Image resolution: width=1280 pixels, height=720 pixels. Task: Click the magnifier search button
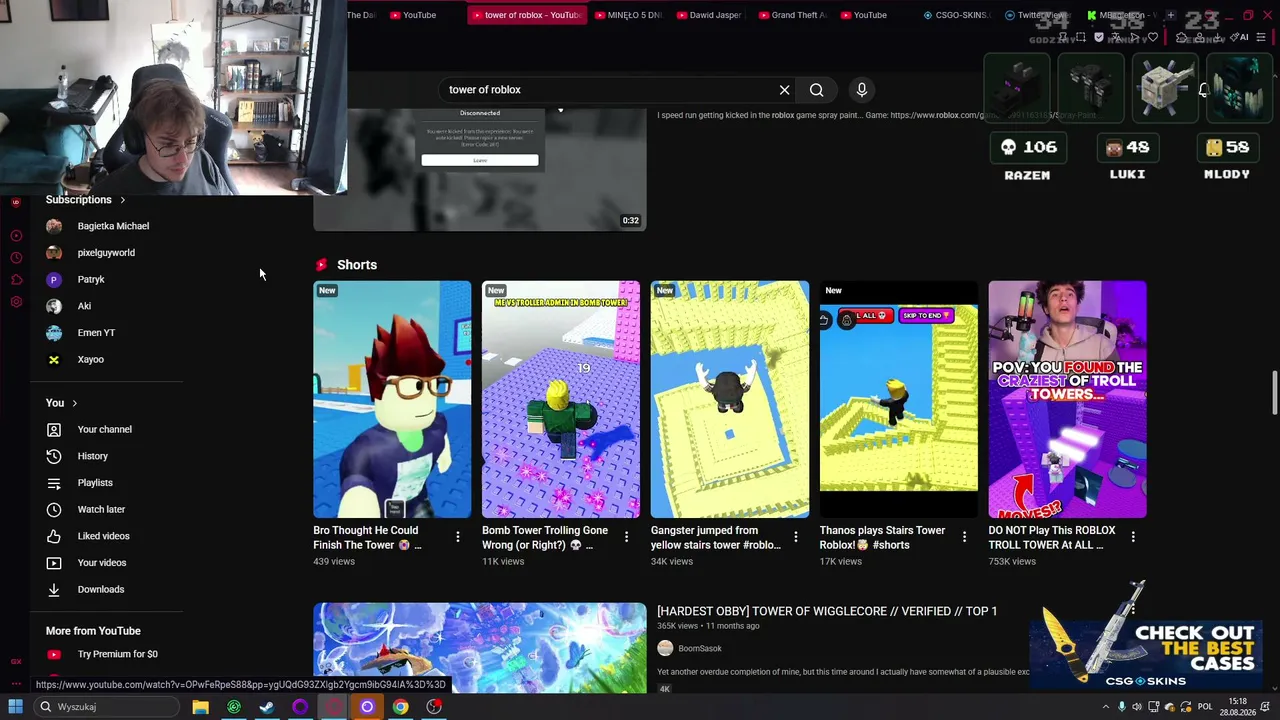coord(817,90)
